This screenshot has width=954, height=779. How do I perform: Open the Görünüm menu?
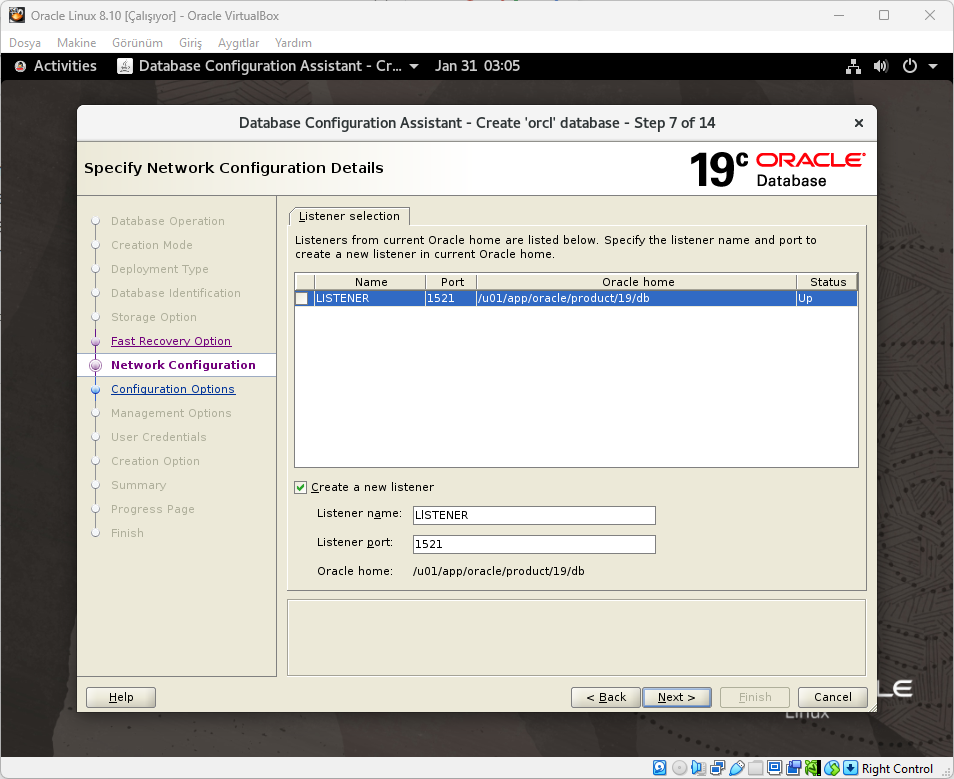click(137, 43)
